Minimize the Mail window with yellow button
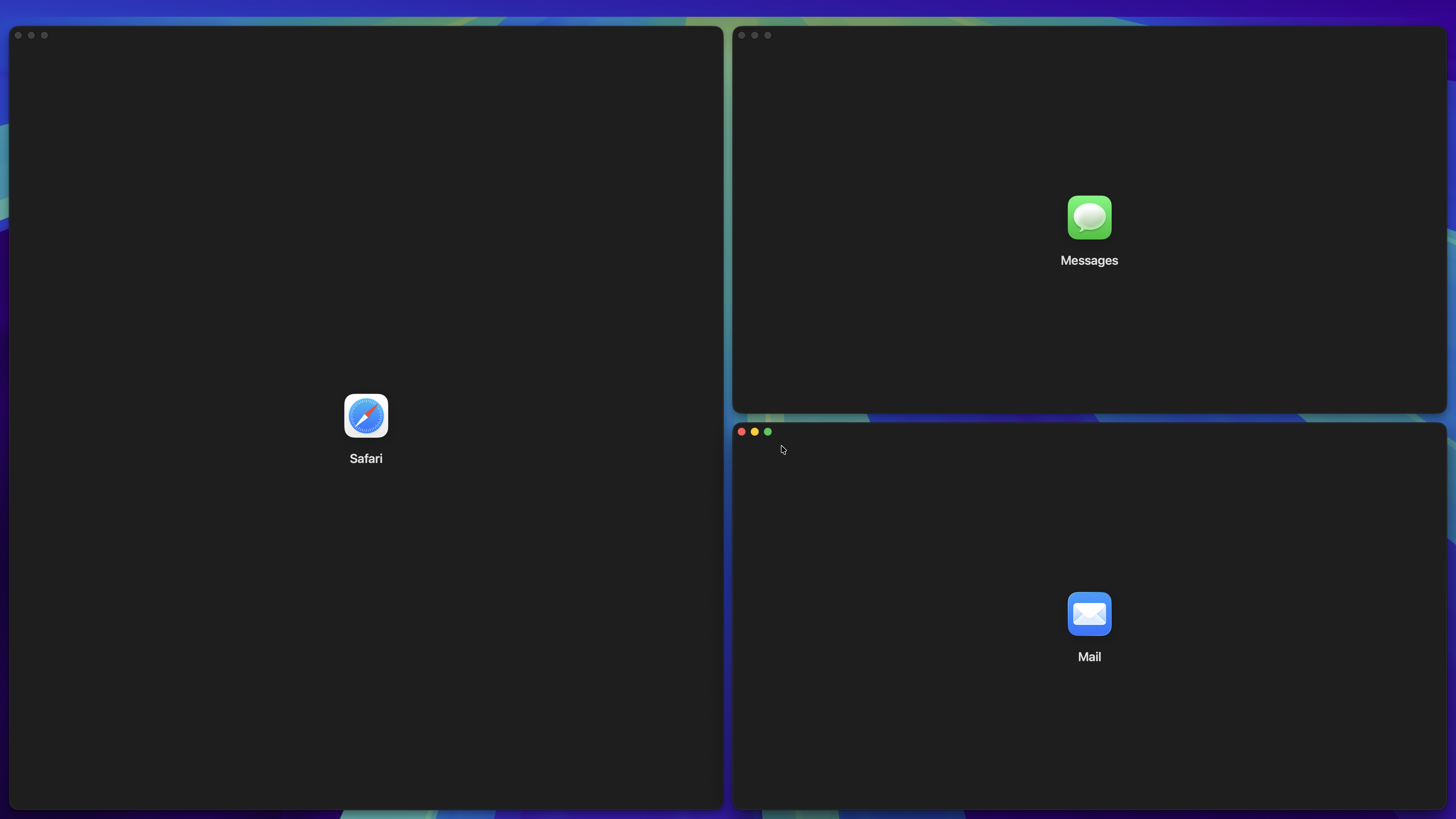The height and width of the screenshot is (819, 1456). click(x=754, y=432)
